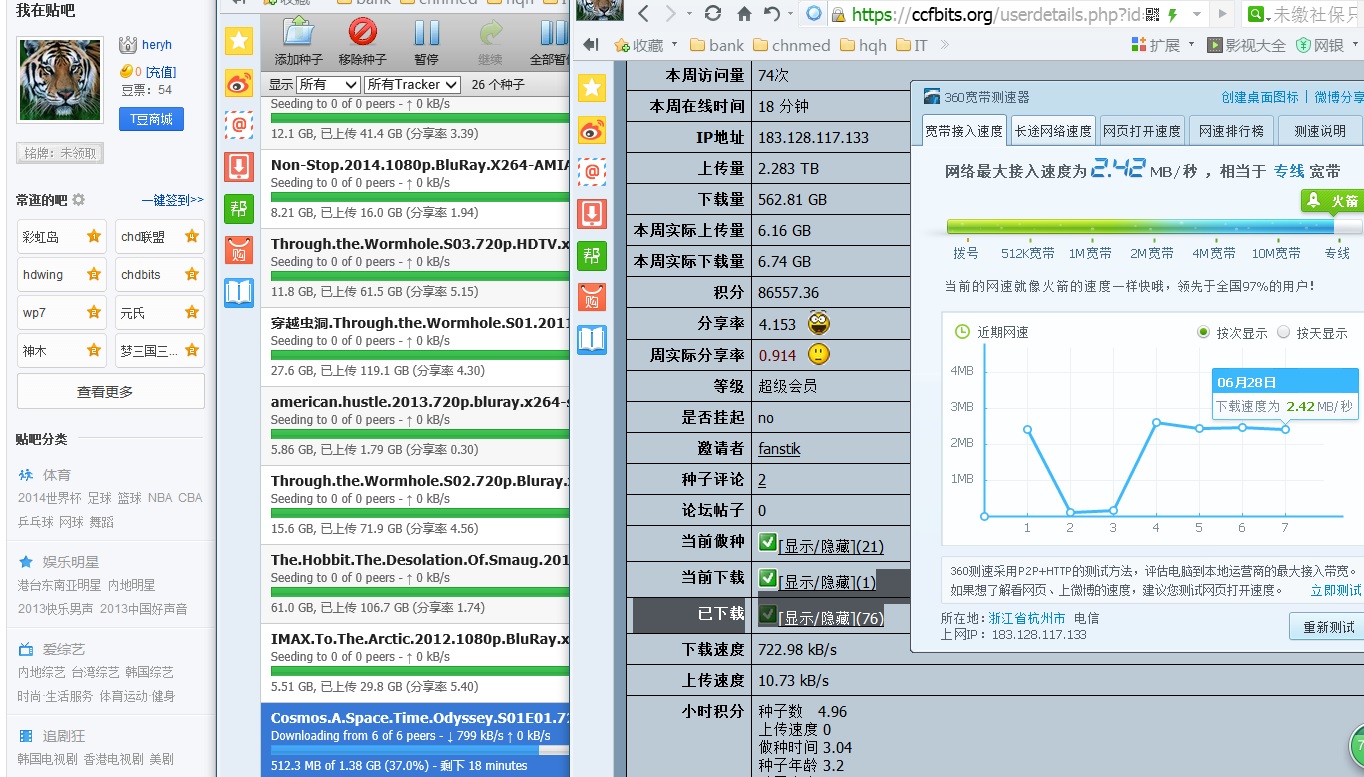Toggle the star beside 彩虹岛
The image size is (1364, 777).
pyautogui.click(x=94, y=237)
